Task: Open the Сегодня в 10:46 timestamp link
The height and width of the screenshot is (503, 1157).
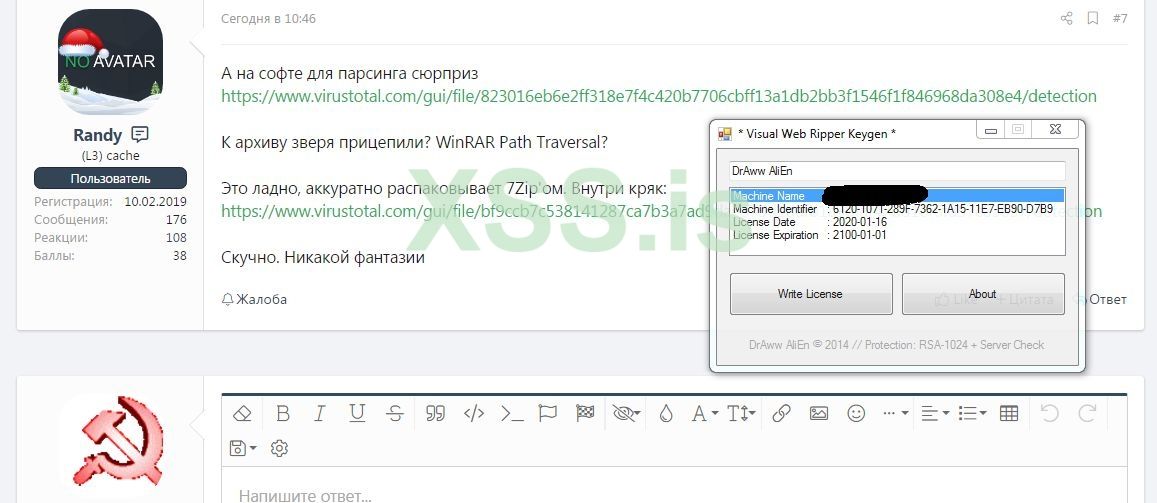Action: (269, 18)
